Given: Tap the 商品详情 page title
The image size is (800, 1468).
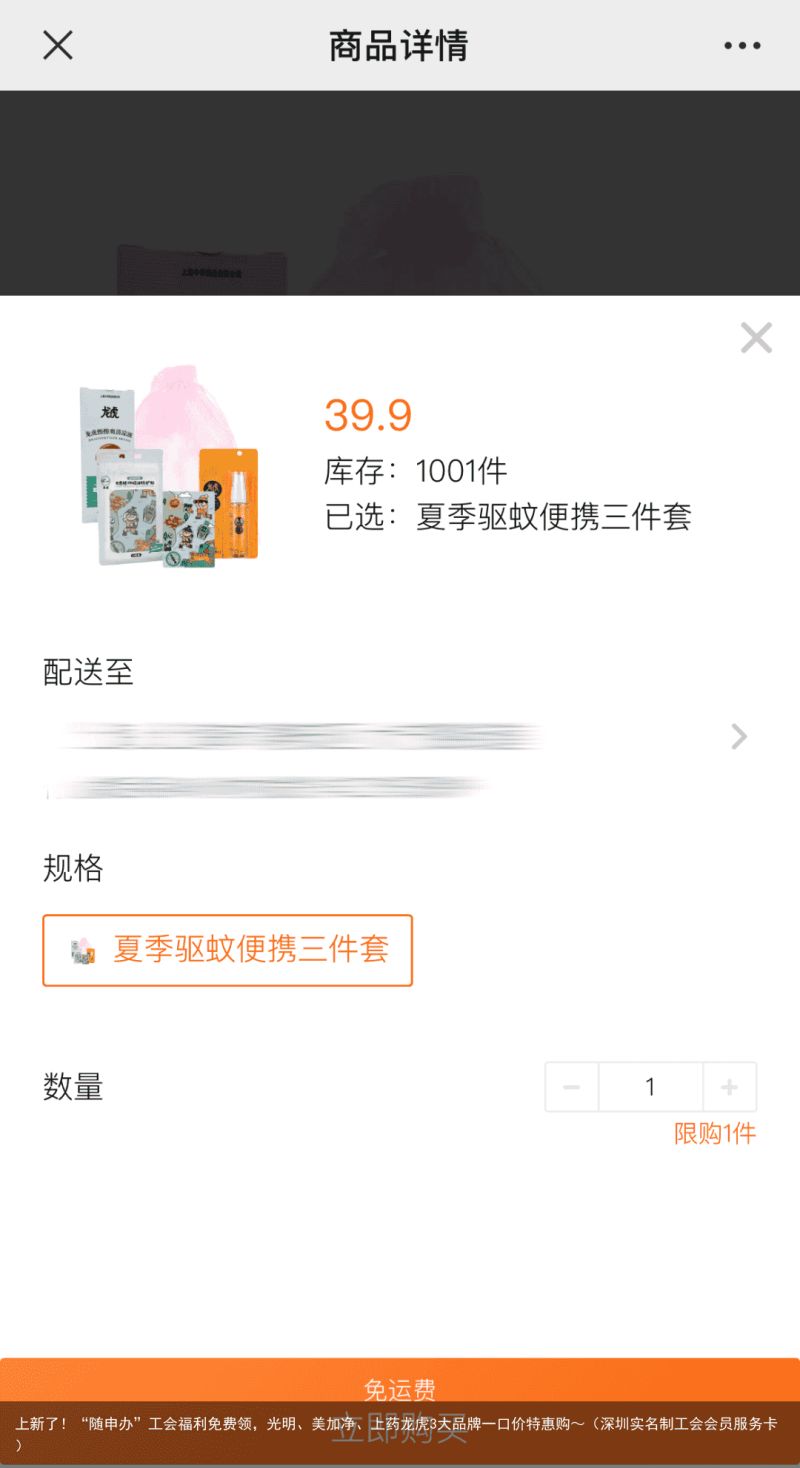Looking at the screenshot, I should click(399, 46).
